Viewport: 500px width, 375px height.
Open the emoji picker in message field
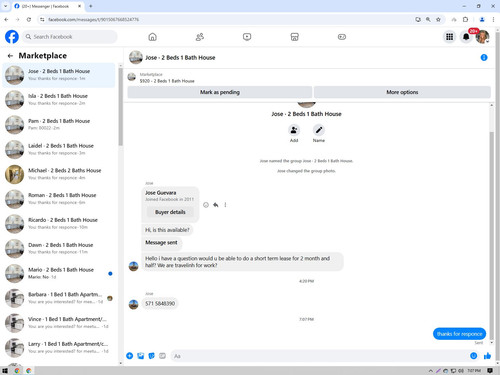[473, 356]
